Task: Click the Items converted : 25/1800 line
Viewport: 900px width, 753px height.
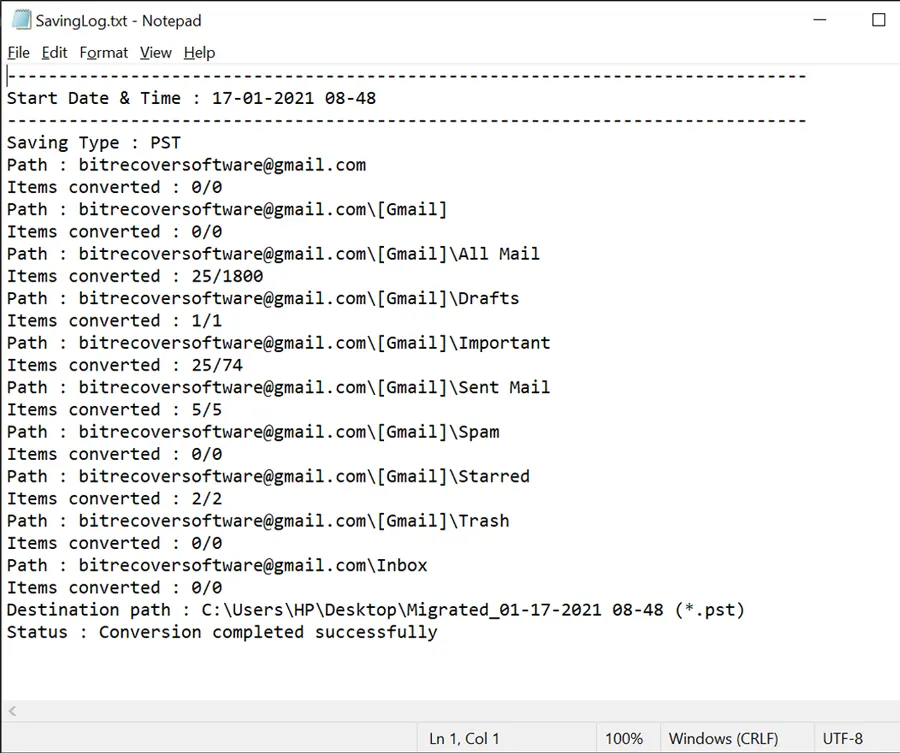Action: [x=135, y=276]
